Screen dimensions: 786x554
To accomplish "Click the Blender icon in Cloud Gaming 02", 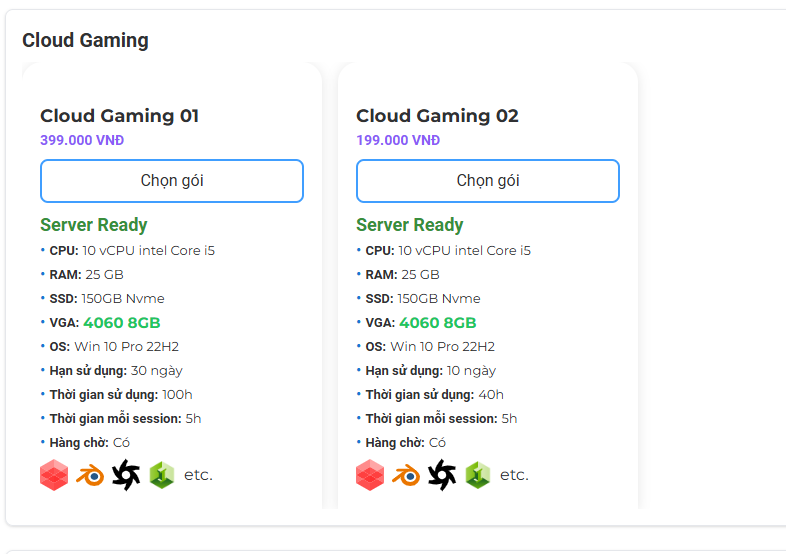I will click(406, 475).
